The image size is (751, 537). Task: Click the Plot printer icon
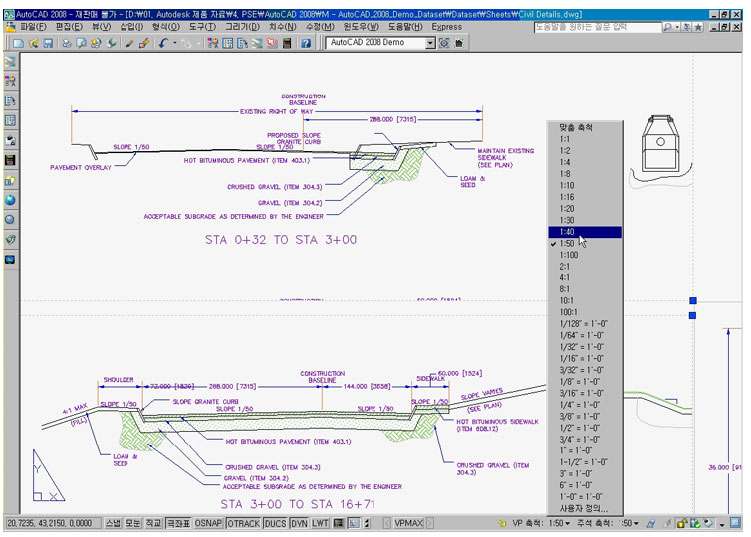pyautogui.click(x=67, y=44)
